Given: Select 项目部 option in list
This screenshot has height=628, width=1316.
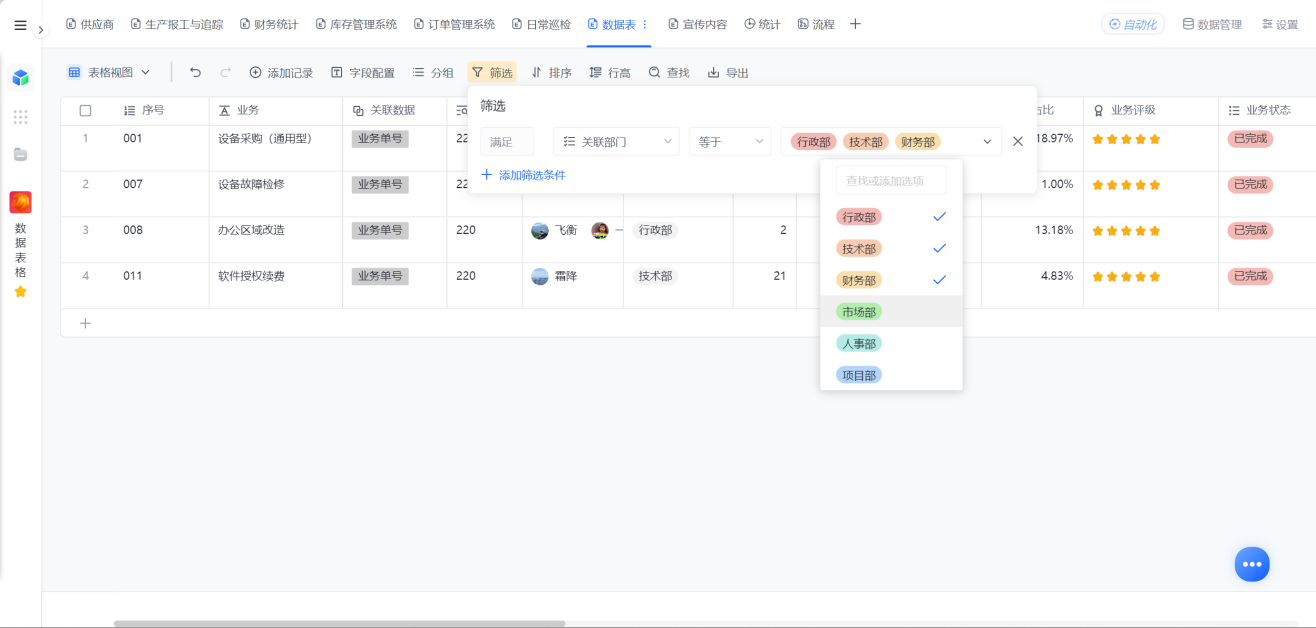Looking at the screenshot, I should click(x=891, y=375).
